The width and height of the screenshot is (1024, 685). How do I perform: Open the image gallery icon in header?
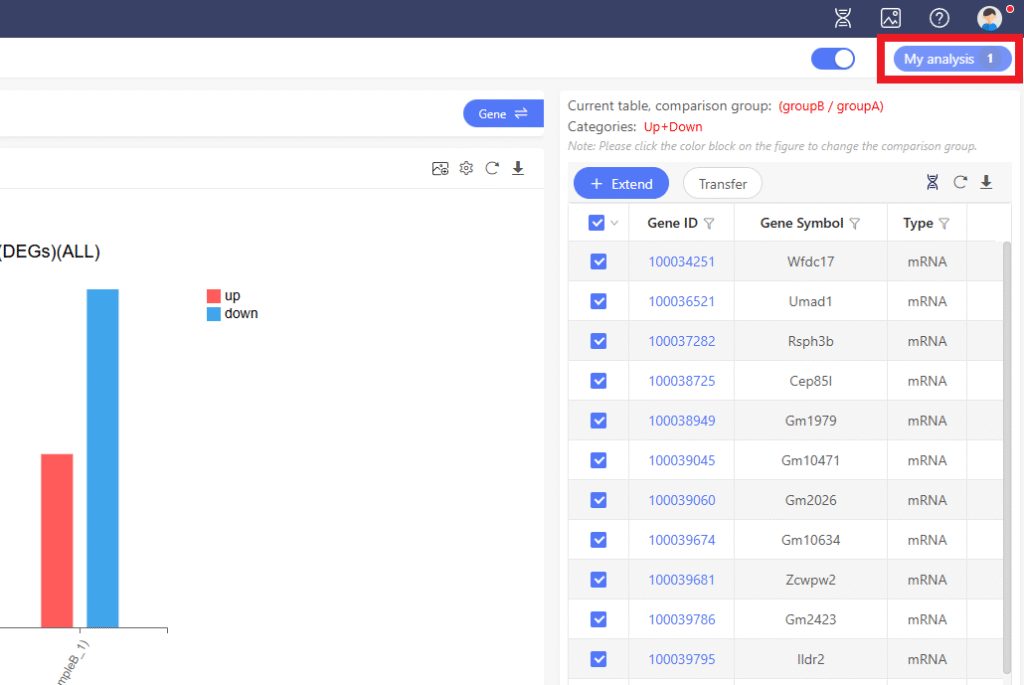891,18
